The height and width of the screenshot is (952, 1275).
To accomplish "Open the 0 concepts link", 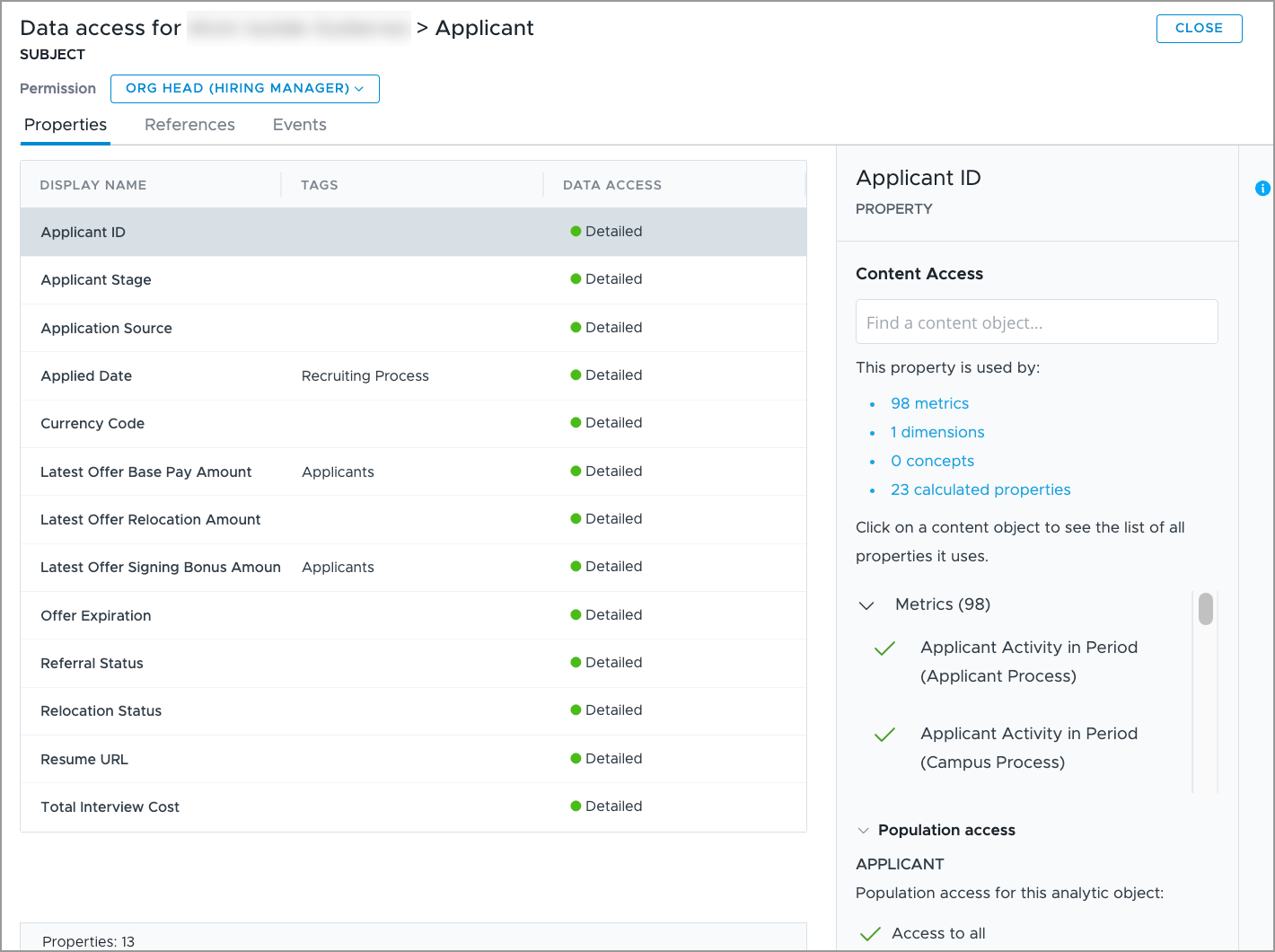I will (932, 461).
